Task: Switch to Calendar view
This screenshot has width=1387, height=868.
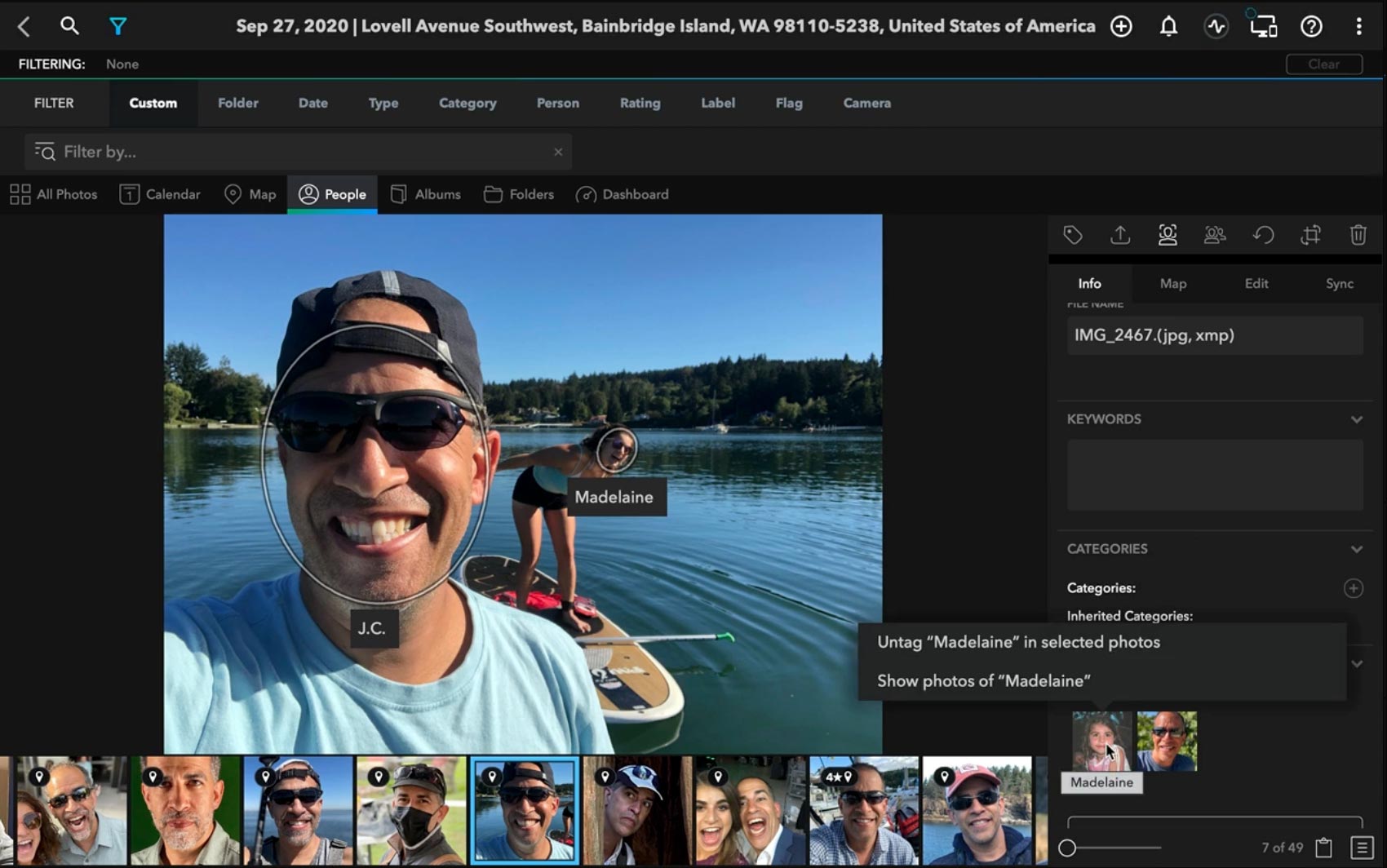Action: point(160,194)
